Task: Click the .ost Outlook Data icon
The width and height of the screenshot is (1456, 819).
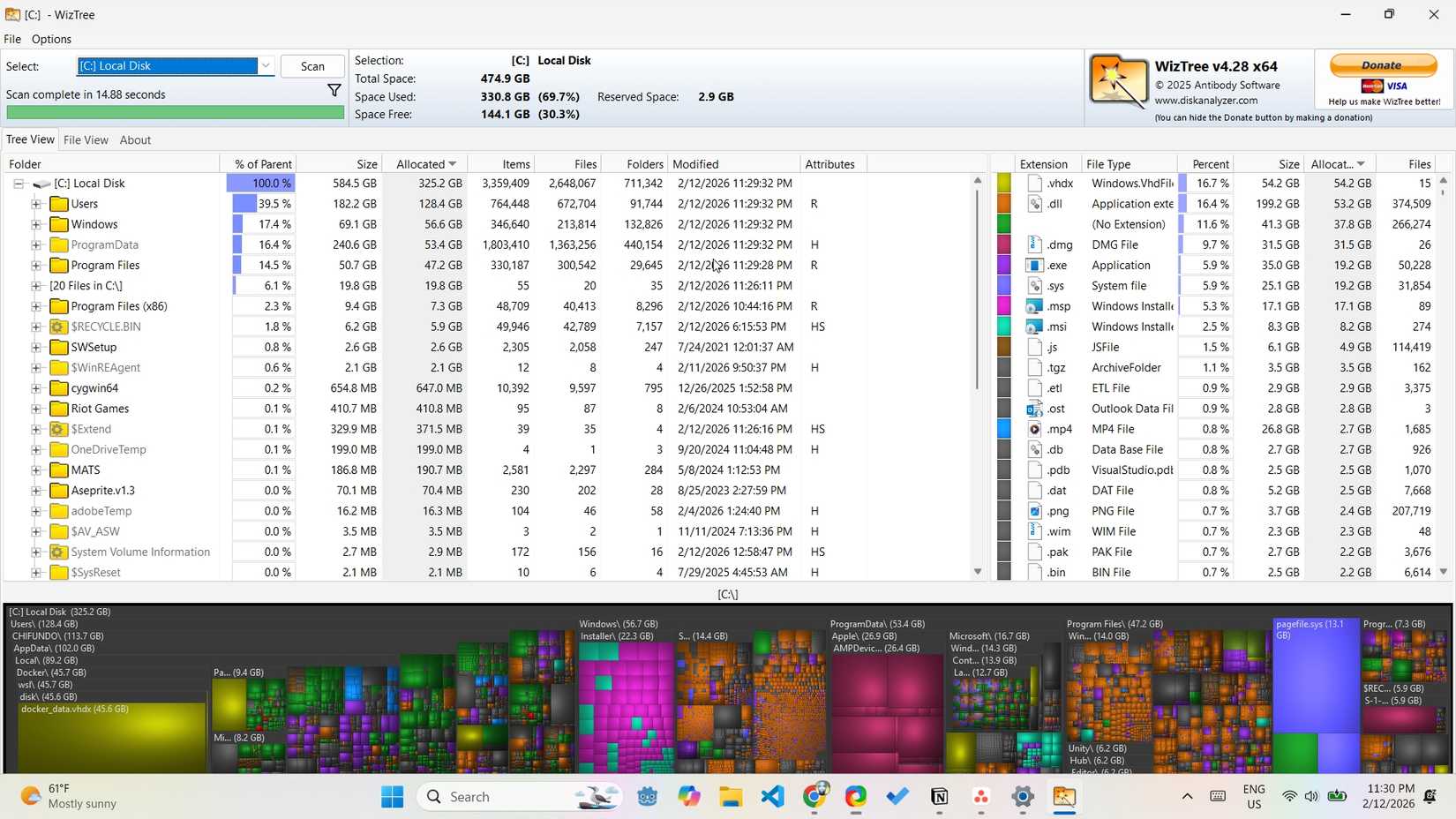Action: [x=1035, y=409]
